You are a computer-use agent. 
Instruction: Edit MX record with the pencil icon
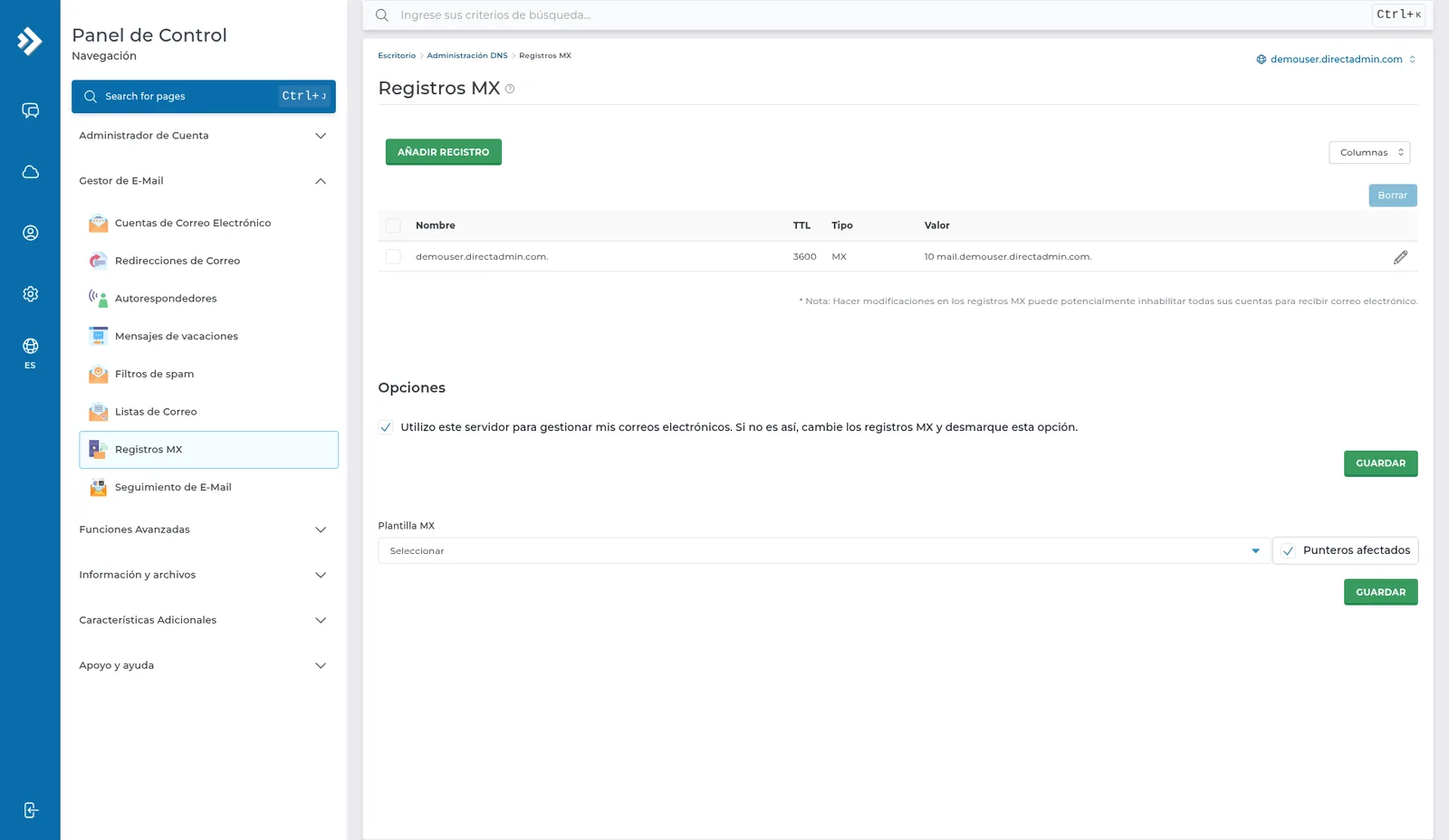coord(1400,257)
